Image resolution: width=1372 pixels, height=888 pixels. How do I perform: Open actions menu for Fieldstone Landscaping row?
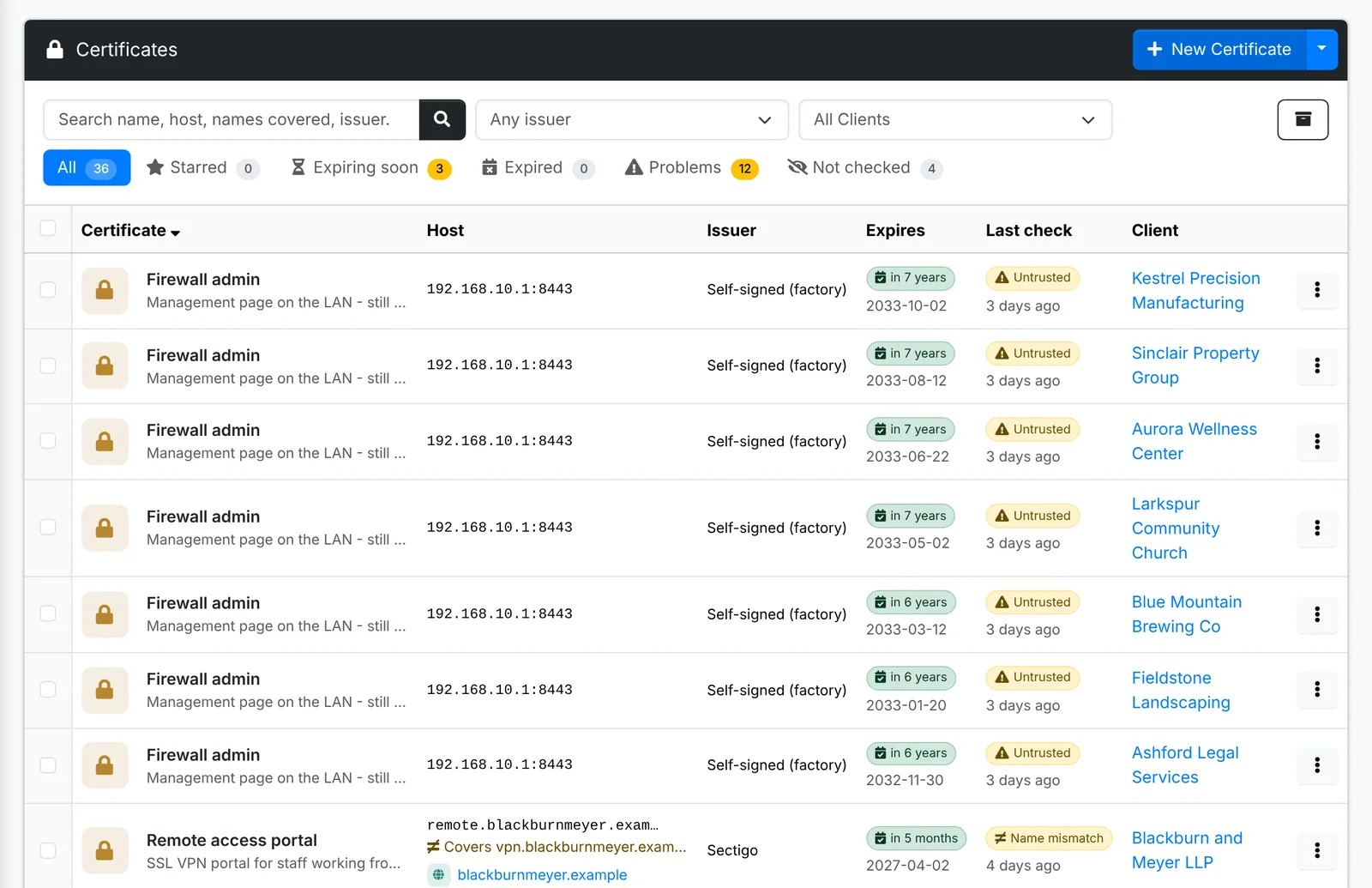[1317, 690]
